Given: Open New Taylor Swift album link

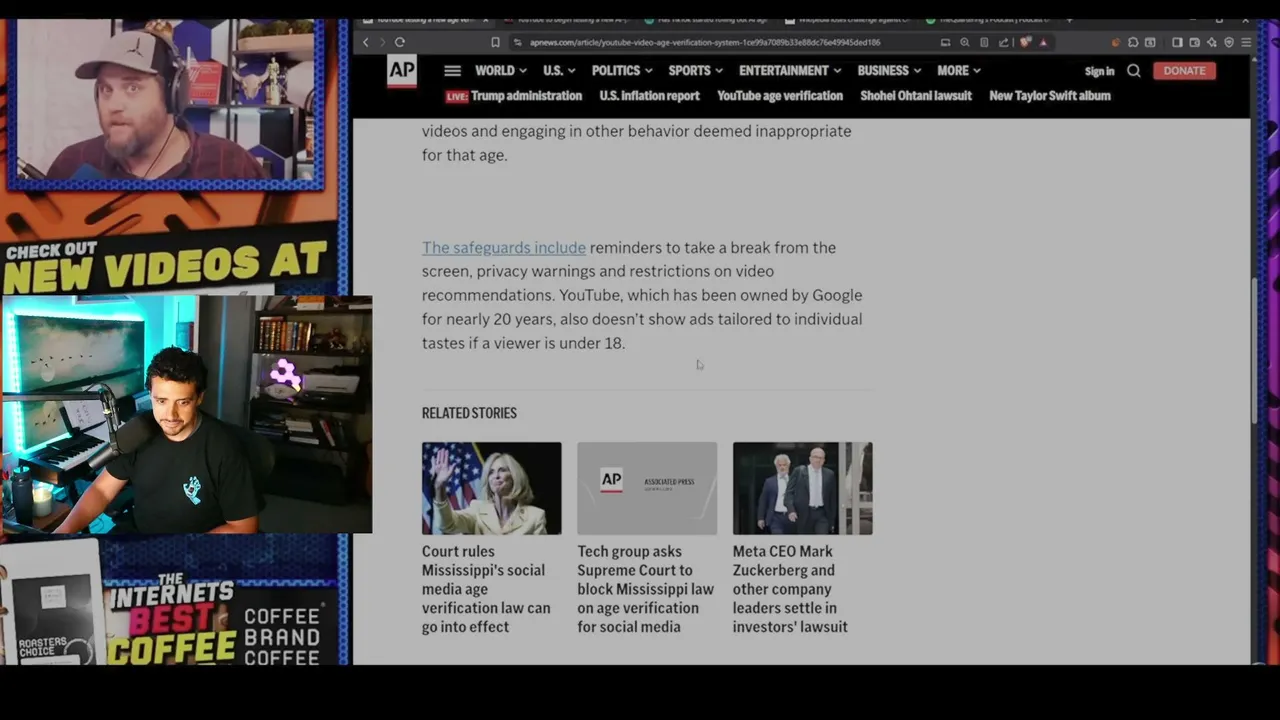Looking at the screenshot, I should coord(1050,96).
